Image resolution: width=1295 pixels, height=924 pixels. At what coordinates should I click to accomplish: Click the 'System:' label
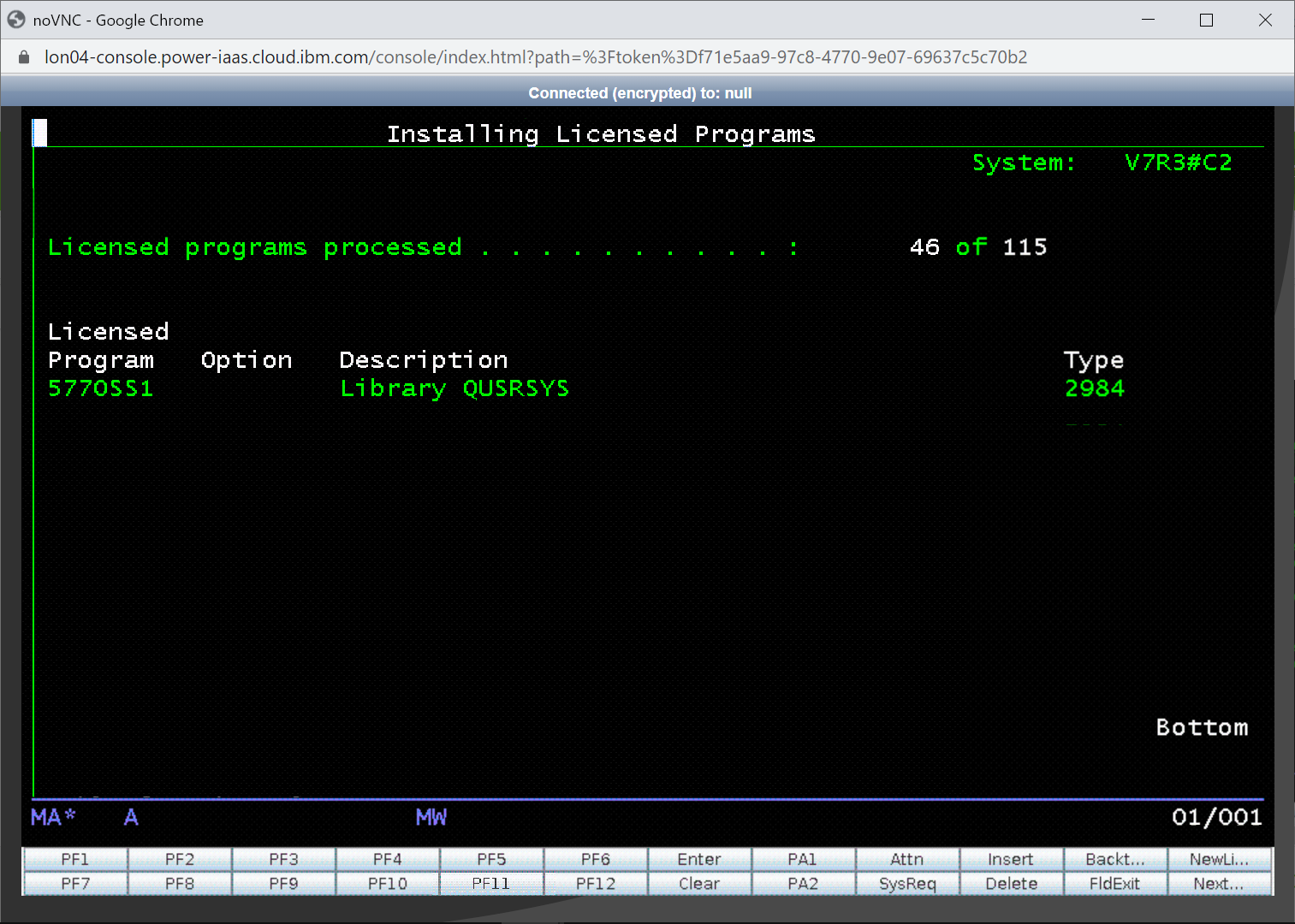tap(1025, 163)
